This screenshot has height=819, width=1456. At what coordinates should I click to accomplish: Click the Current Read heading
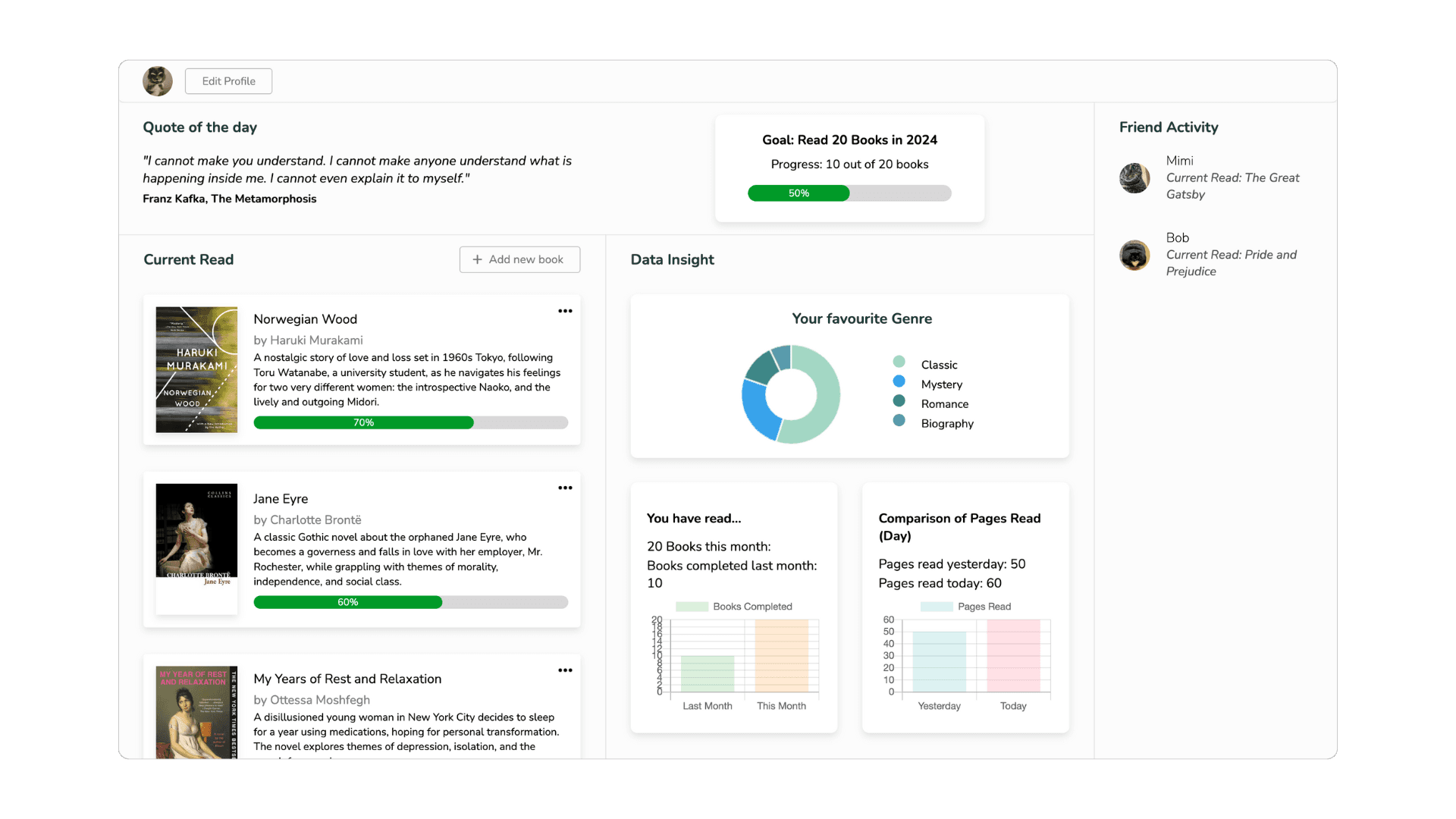(x=188, y=259)
